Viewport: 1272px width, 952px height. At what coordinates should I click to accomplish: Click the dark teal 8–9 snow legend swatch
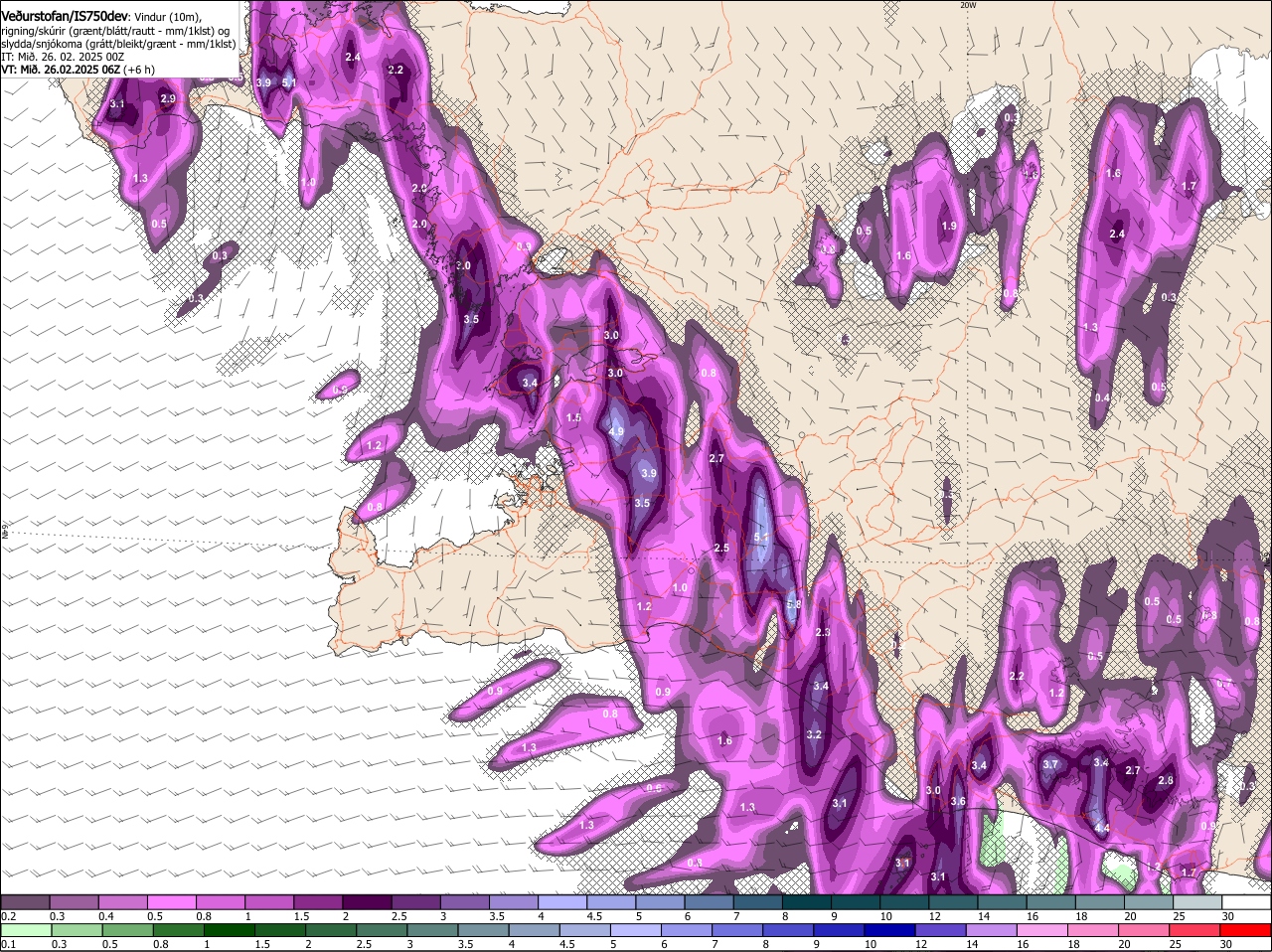pyautogui.click(x=807, y=901)
